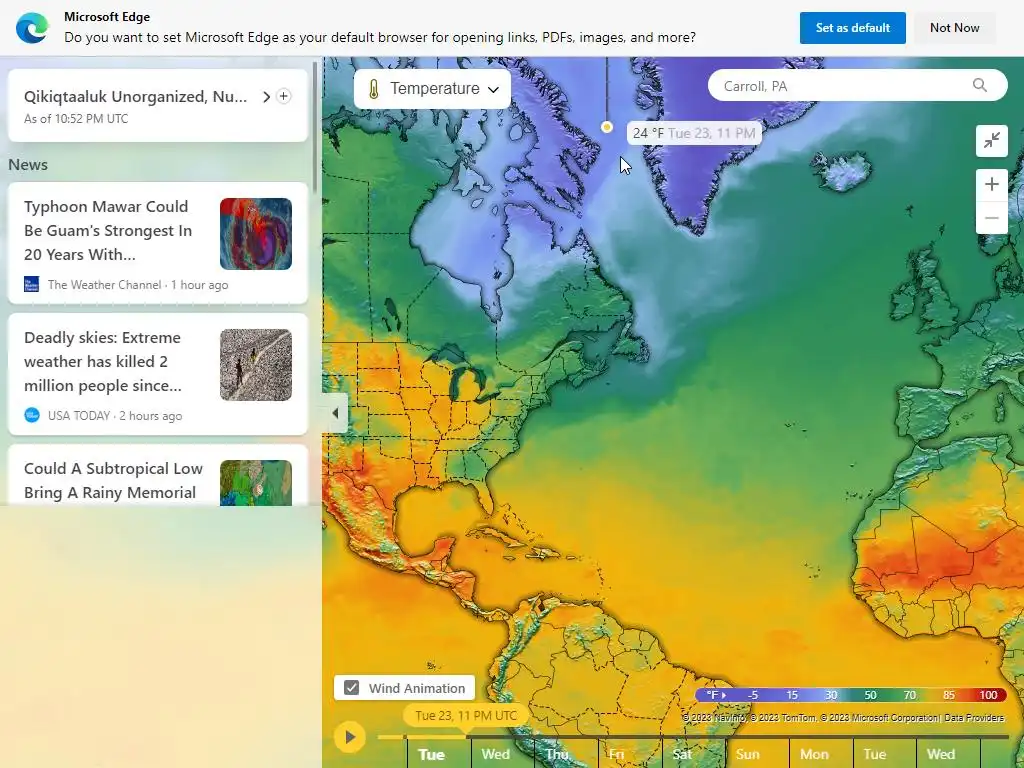Viewport: 1024px width, 768px height.
Task: Open the Typhoon Mawar news article
Action: point(157,243)
